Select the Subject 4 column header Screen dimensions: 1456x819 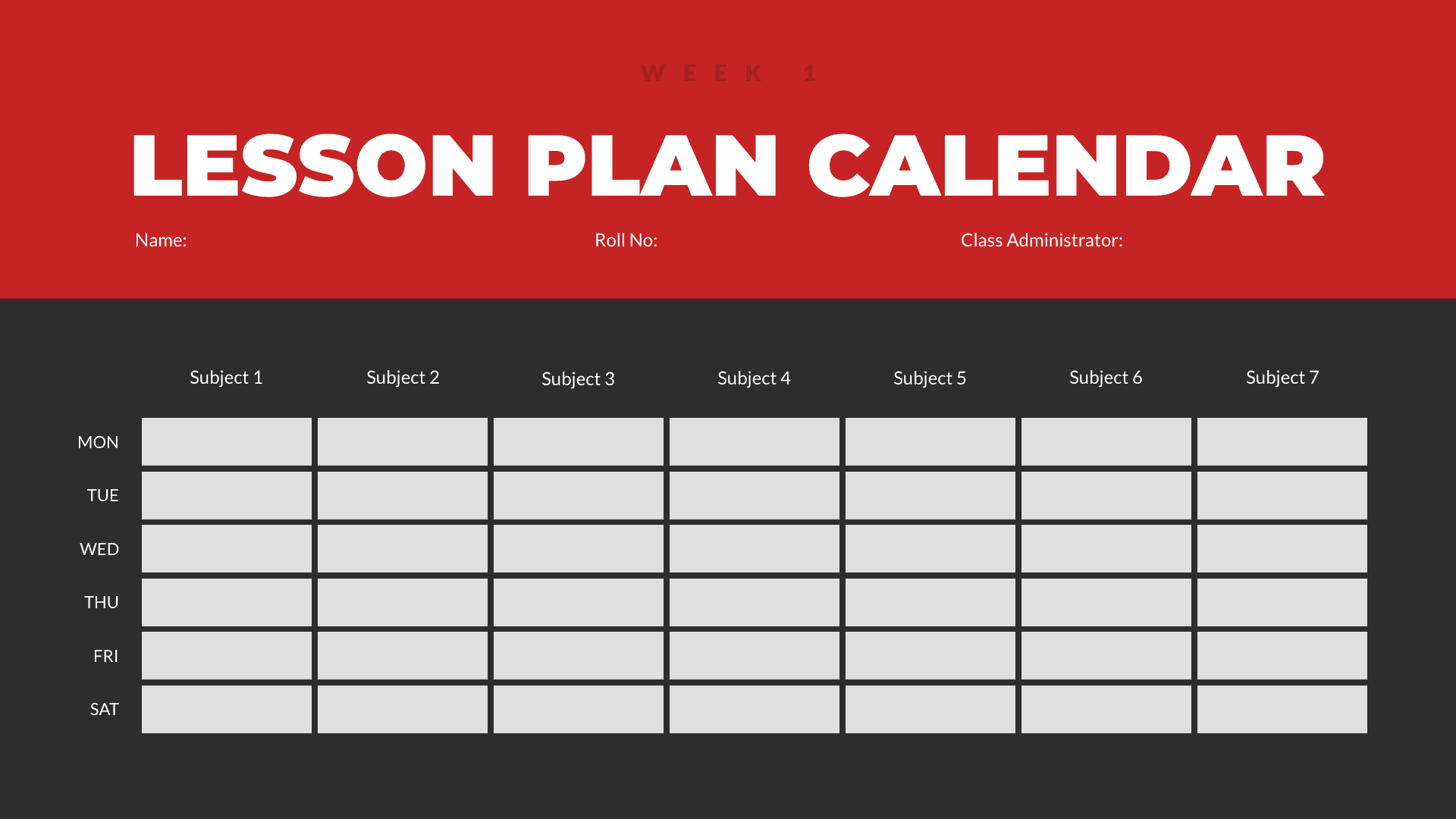tap(754, 377)
